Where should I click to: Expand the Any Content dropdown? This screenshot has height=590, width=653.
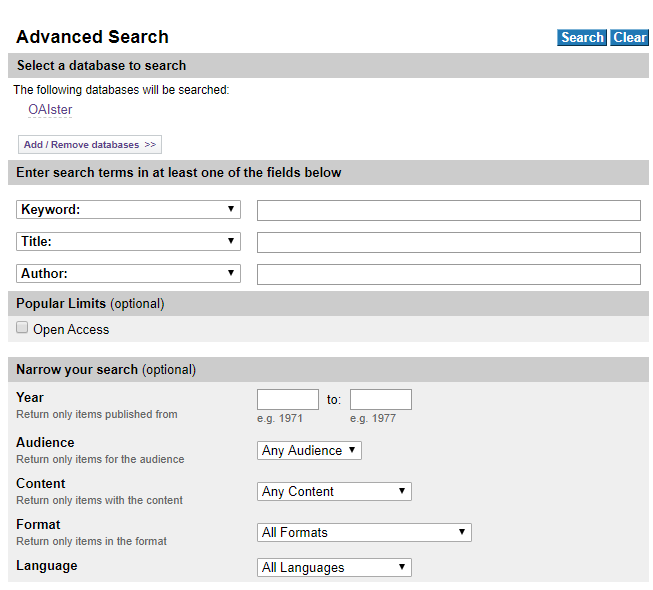pos(334,492)
